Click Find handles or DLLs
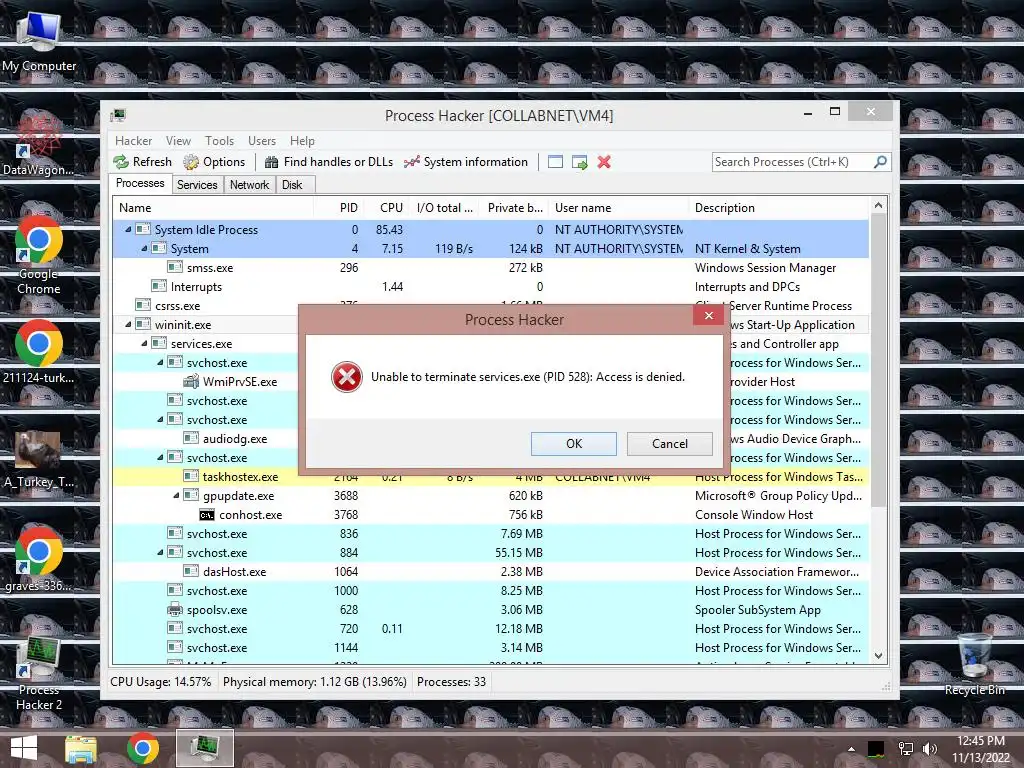 coord(328,162)
